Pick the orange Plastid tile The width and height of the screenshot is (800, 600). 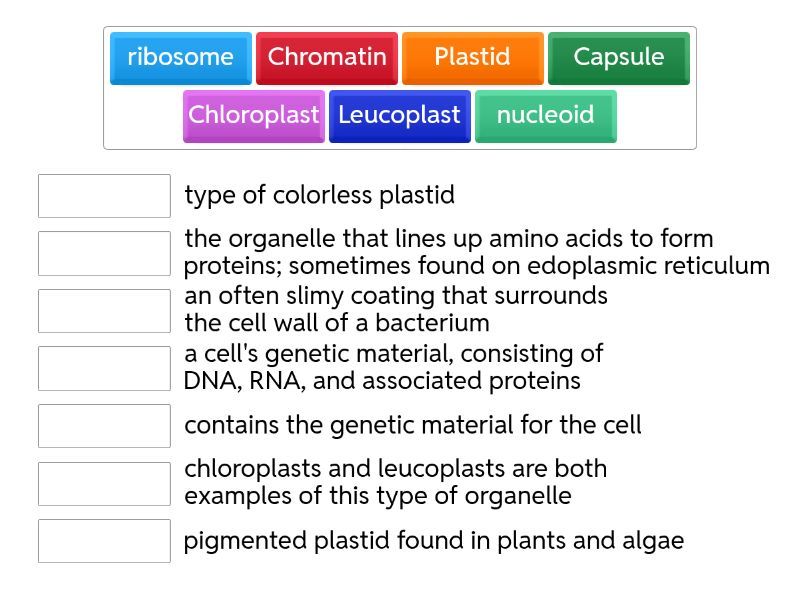point(472,58)
